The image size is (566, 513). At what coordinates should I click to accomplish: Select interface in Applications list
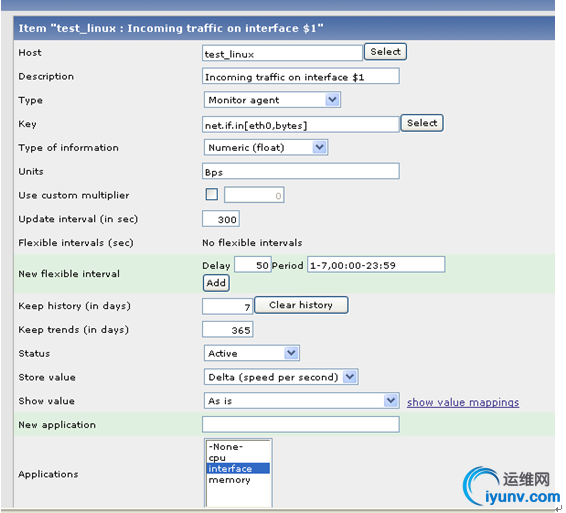(238, 469)
